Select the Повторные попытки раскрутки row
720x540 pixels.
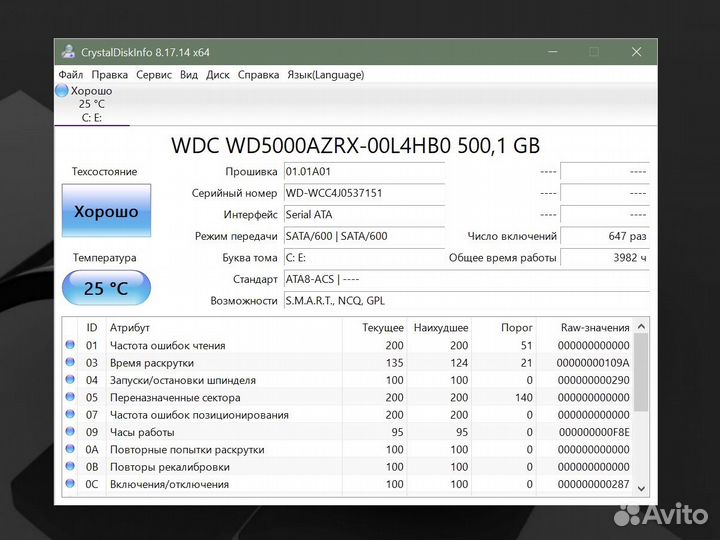348,450
